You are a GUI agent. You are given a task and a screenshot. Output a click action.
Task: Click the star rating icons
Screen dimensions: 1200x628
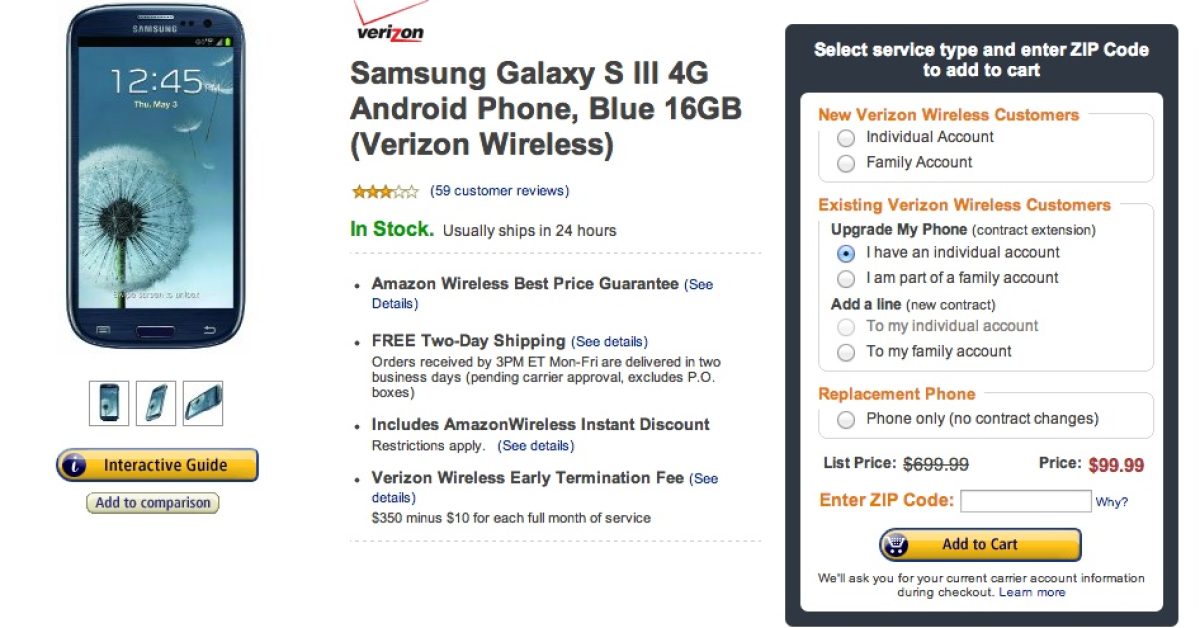[385, 191]
